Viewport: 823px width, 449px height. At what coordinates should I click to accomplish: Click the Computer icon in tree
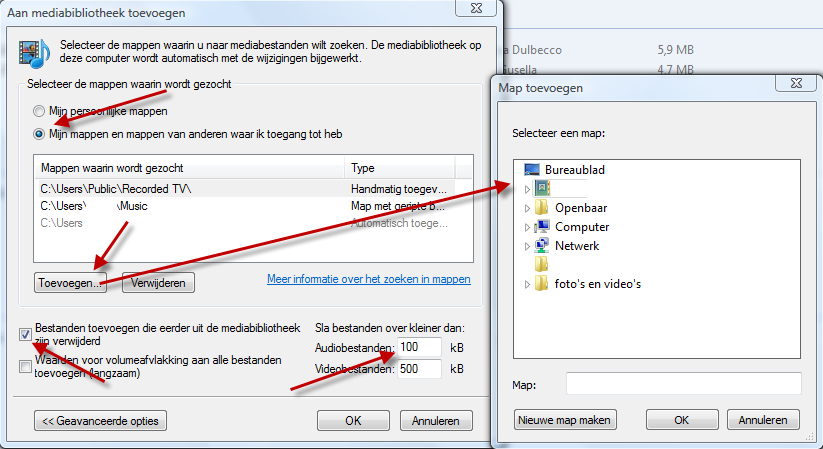point(542,227)
